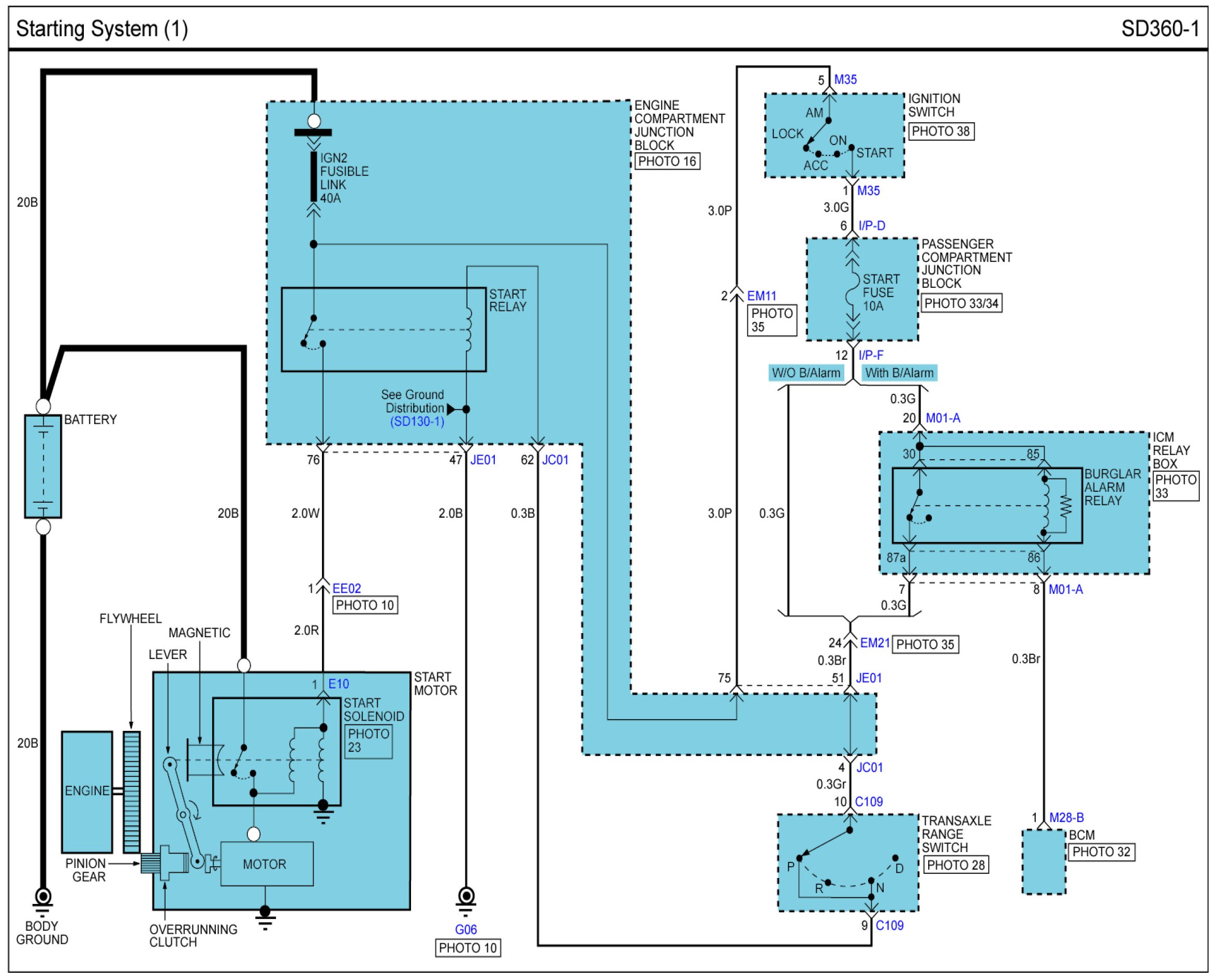The width and height of the screenshot is (1216, 980).
Task: Select the MOTOR block in the start motor
Action: coord(267,864)
